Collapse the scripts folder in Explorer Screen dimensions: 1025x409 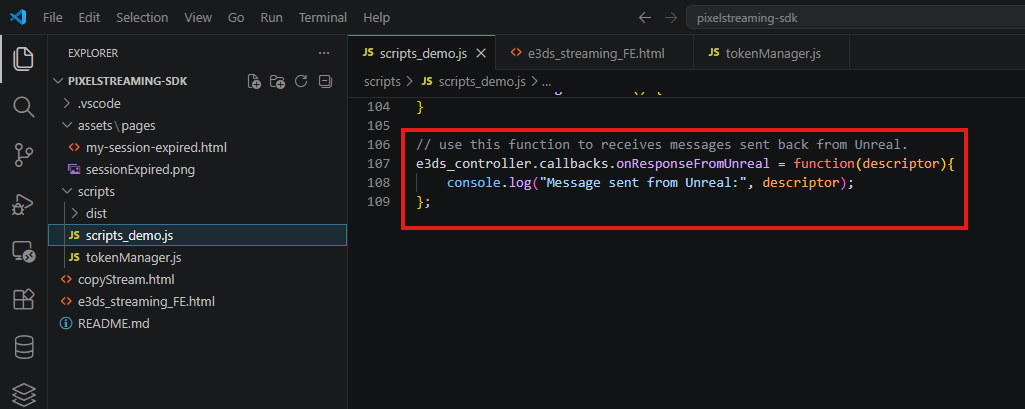coord(197,191)
